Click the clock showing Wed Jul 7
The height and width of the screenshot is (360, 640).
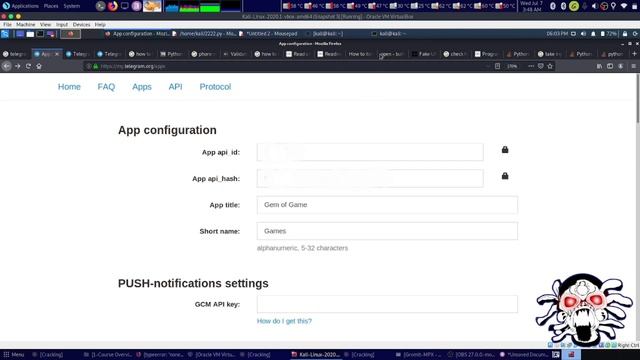click(531, 6)
